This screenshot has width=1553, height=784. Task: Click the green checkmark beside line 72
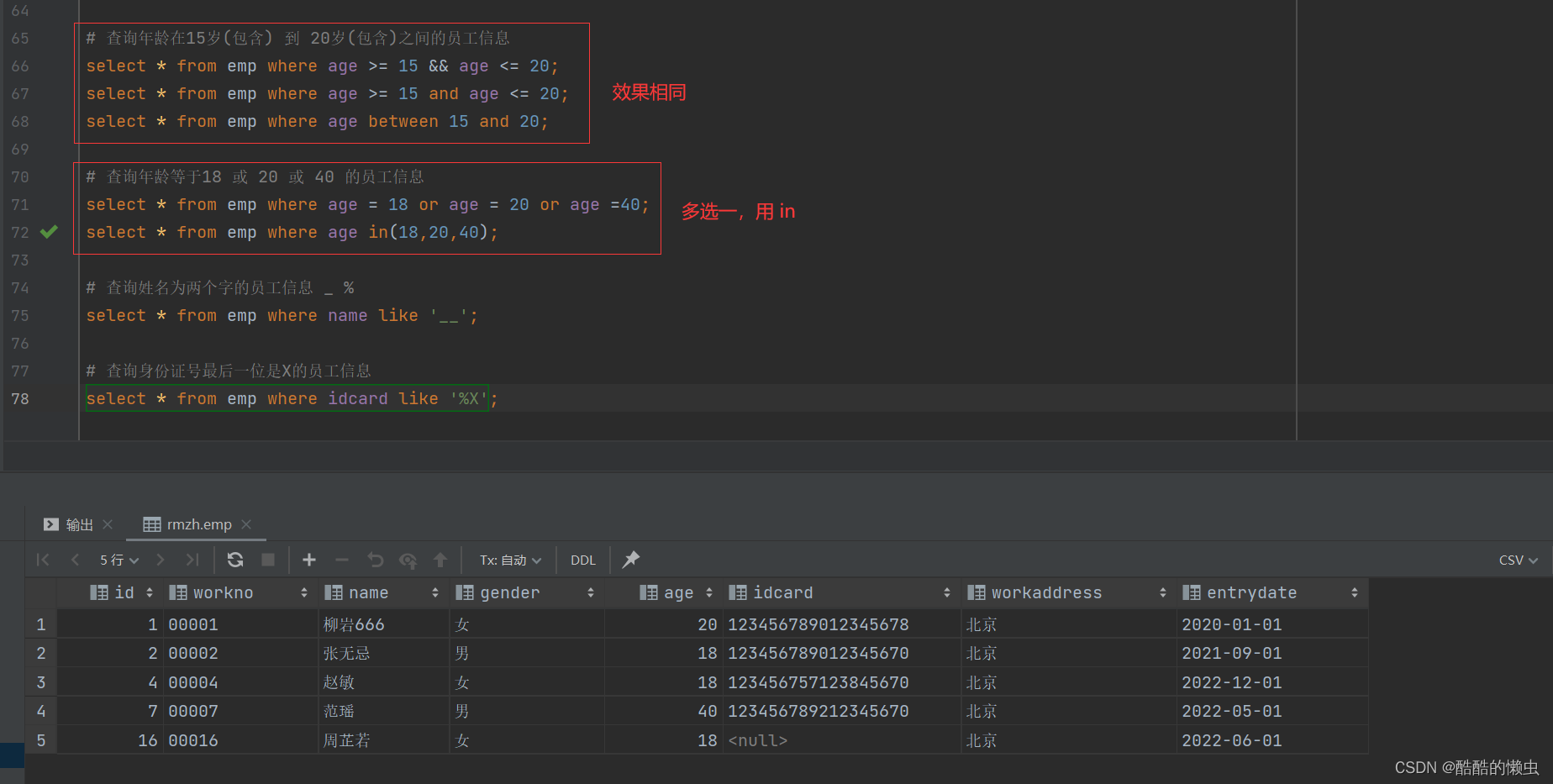tap(50, 232)
